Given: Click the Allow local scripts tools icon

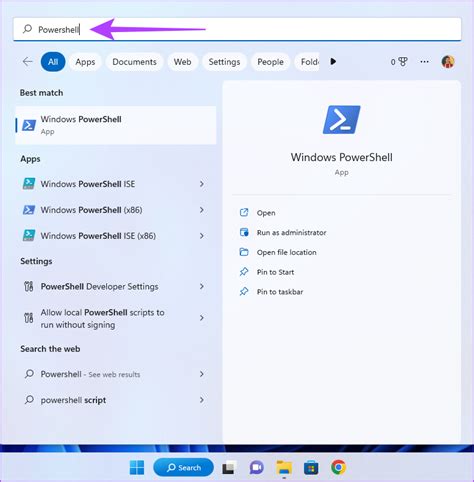Looking at the screenshot, I should [x=29, y=318].
